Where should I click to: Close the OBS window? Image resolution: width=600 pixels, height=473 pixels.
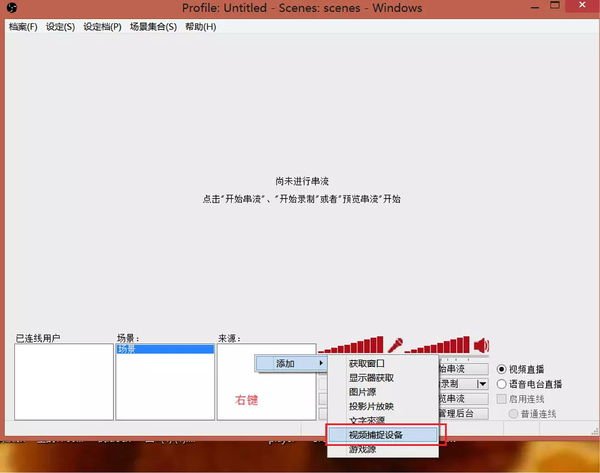click(x=582, y=5)
